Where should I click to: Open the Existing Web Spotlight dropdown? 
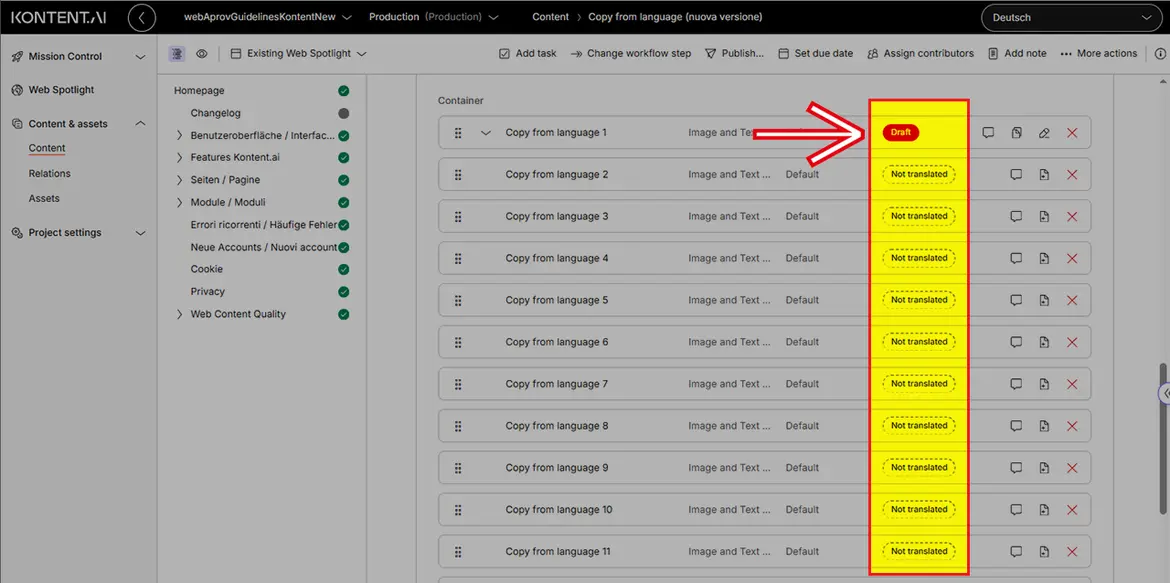pyautogui.click(x=298, y=54)
